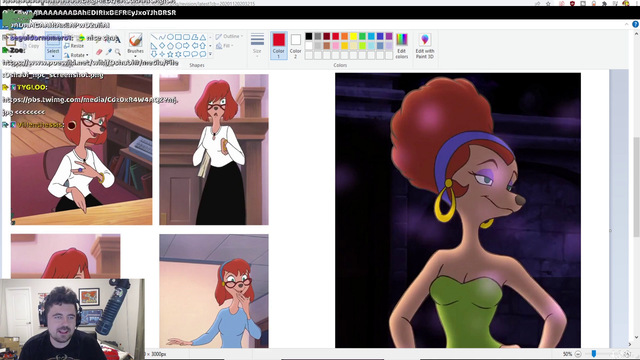Select the Magnifier tool

[x=118, y=52]
